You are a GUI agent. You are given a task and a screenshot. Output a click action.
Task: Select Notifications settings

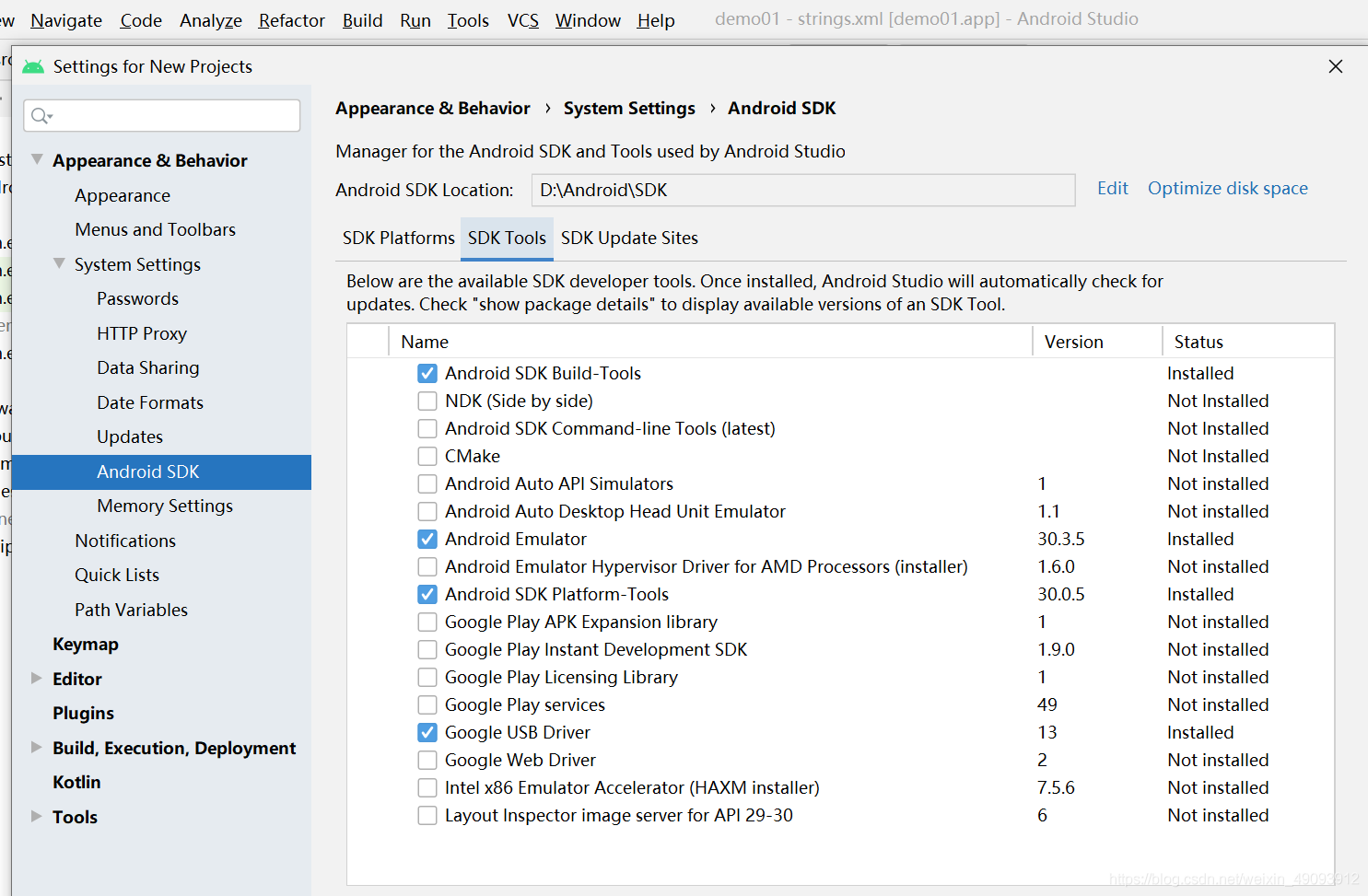pyautogui.click(x=125, y=541)
